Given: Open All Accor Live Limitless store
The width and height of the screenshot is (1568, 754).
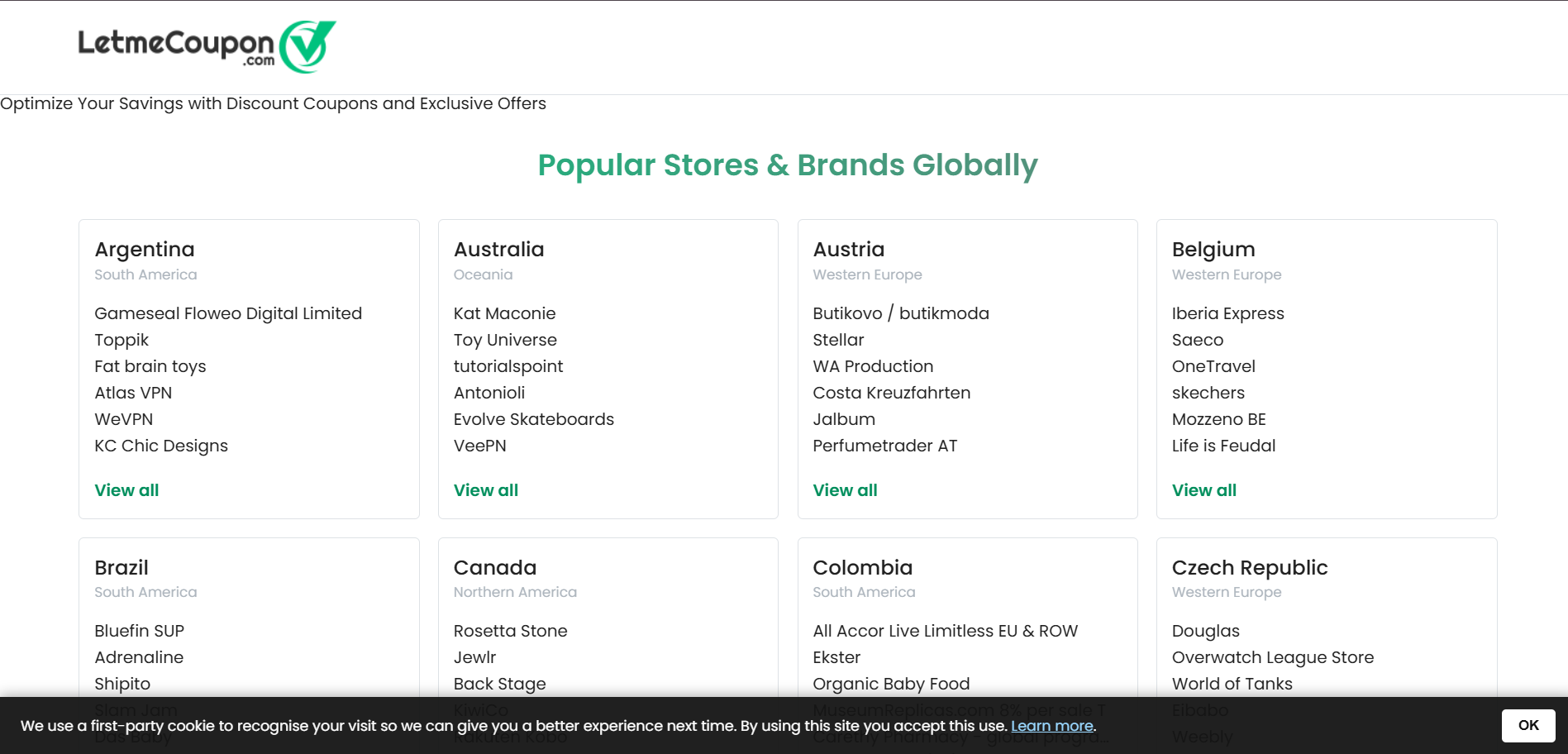Looking at the screenshot, I should tap(946, 631).
